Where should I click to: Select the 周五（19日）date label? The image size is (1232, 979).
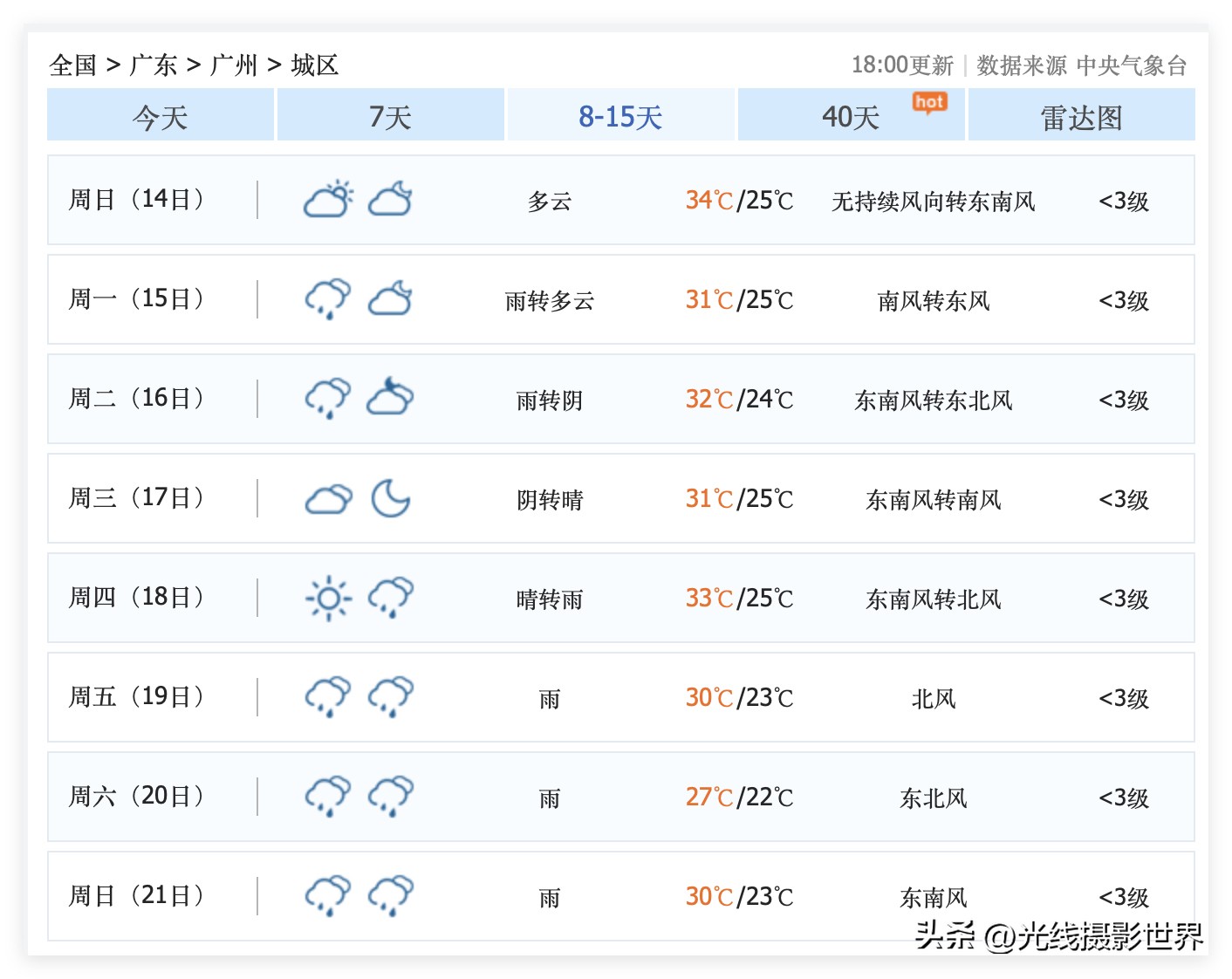[x=137, y=697]
